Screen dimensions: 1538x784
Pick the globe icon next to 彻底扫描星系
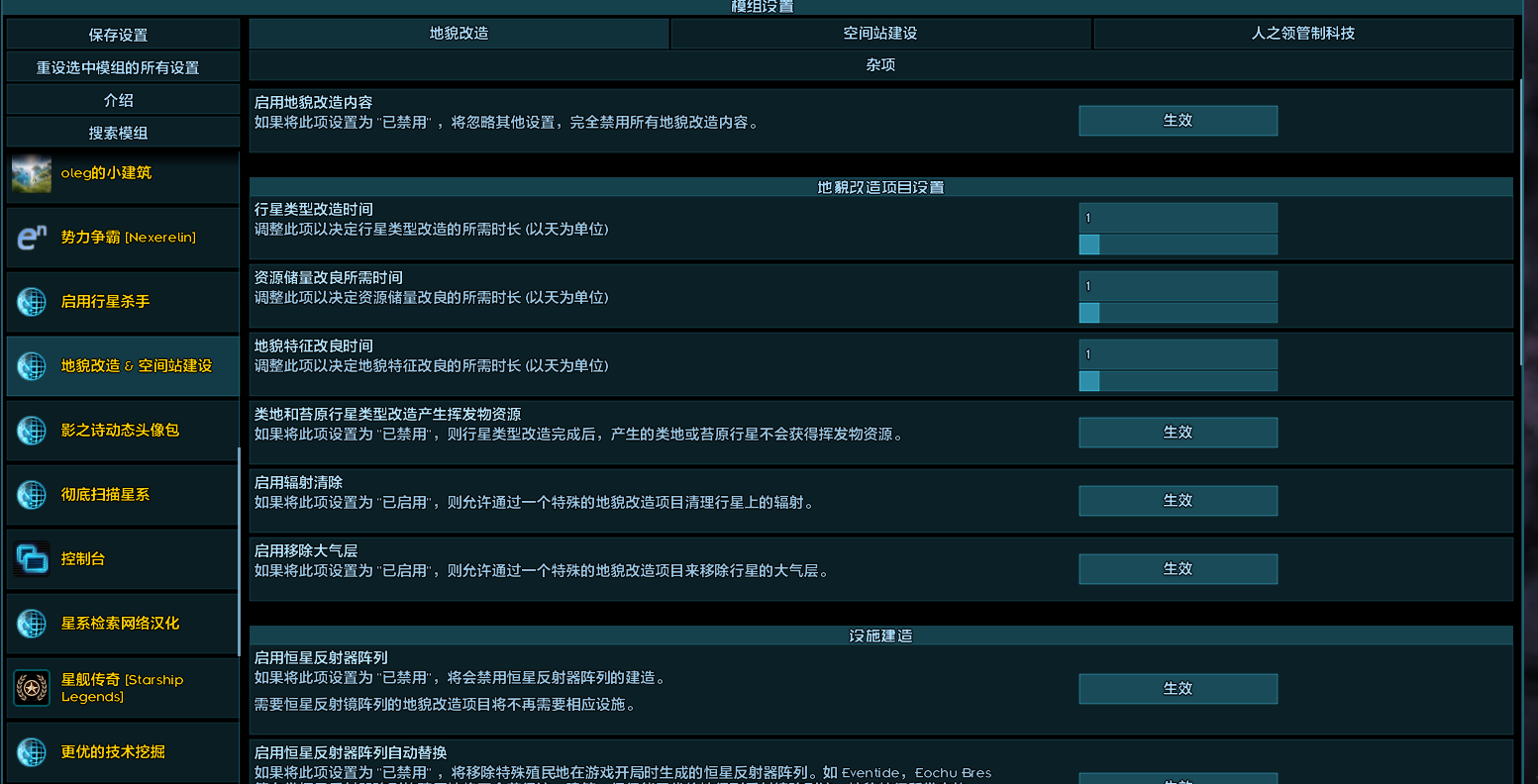tap(32, 495)
